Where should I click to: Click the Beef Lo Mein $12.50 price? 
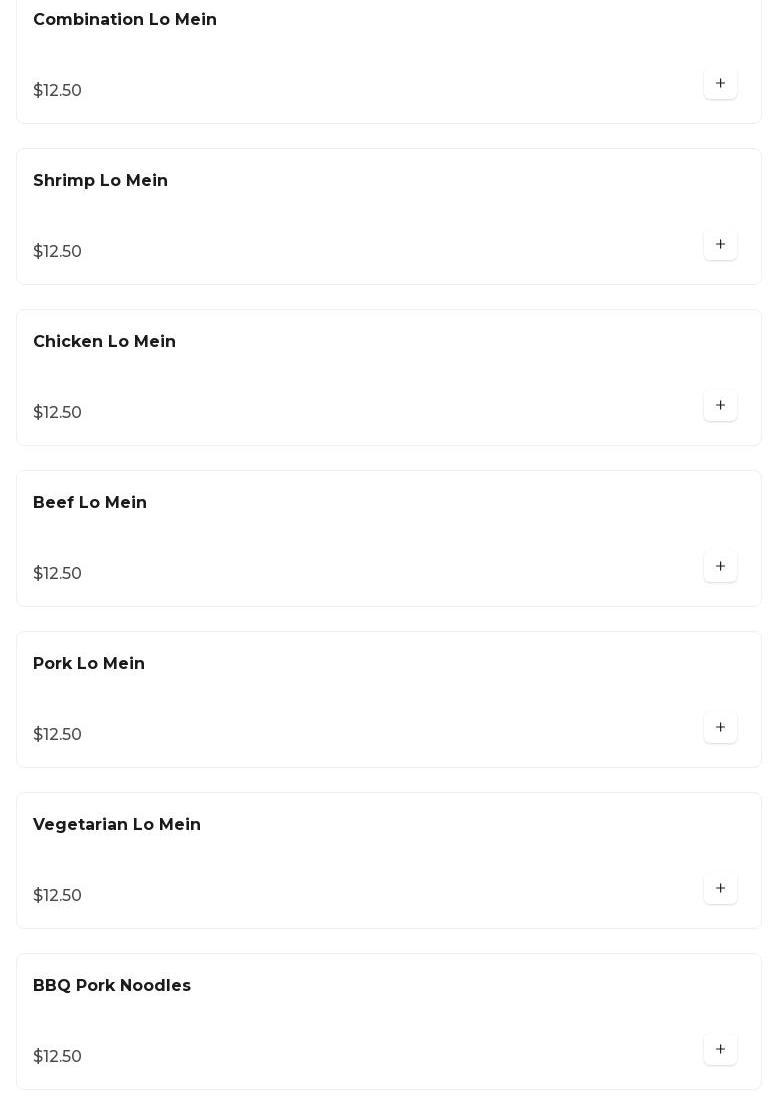coord(57,574)
